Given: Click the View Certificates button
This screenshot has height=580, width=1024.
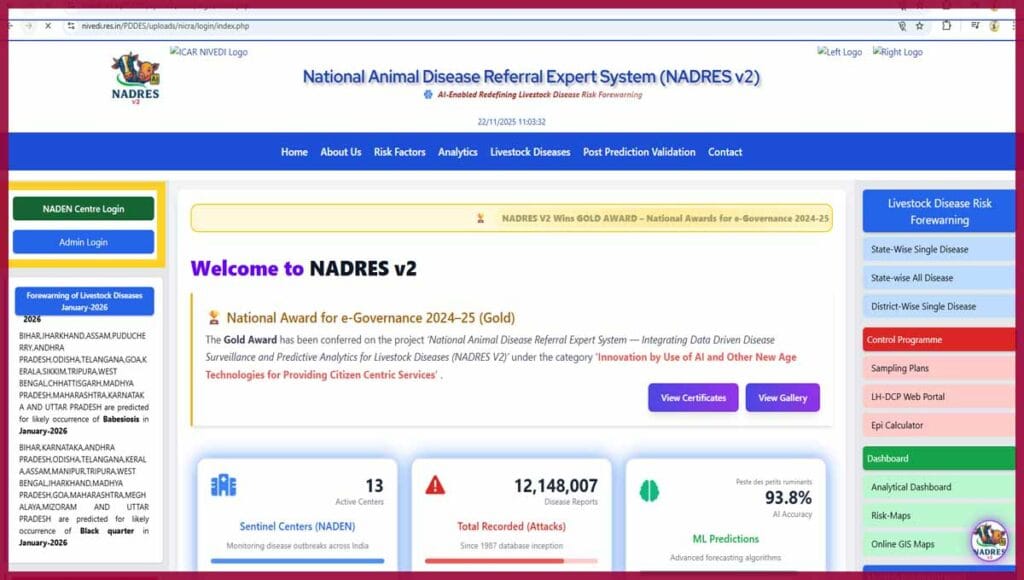Looking at the screenshot, I should click(x=692, y=398).
